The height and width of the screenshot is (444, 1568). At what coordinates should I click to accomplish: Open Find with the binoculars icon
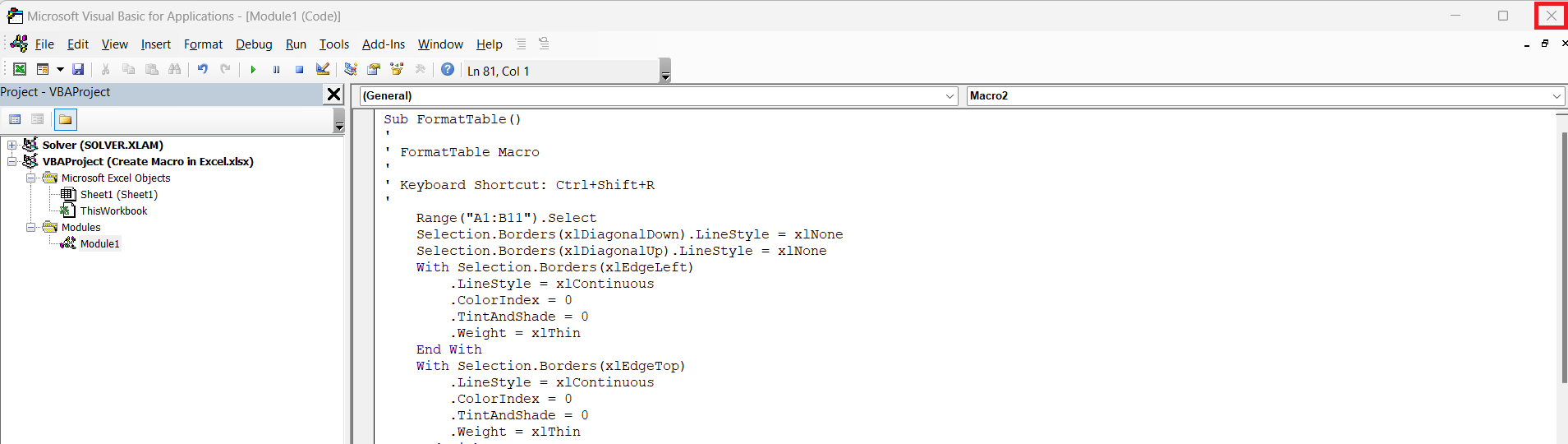[x=175, y=70]
